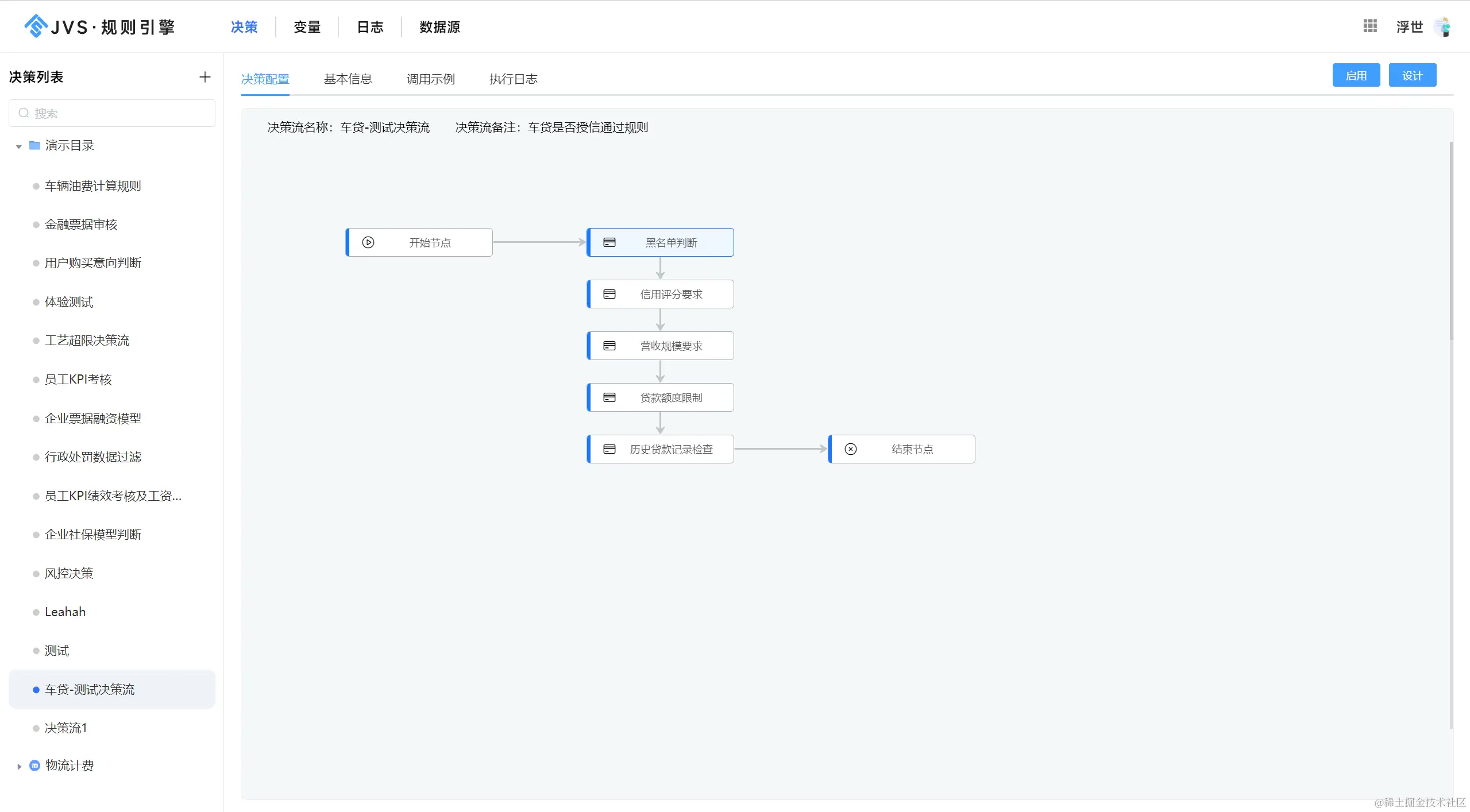Click the 启用 button

[1356, 75]
